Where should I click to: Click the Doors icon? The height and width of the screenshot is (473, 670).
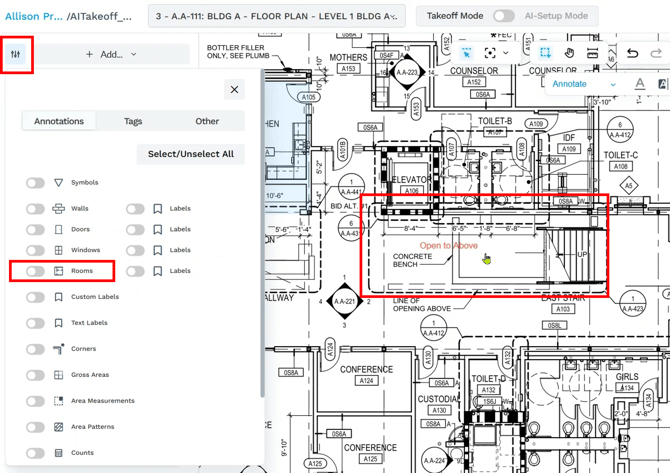click(x=59, y=229)
